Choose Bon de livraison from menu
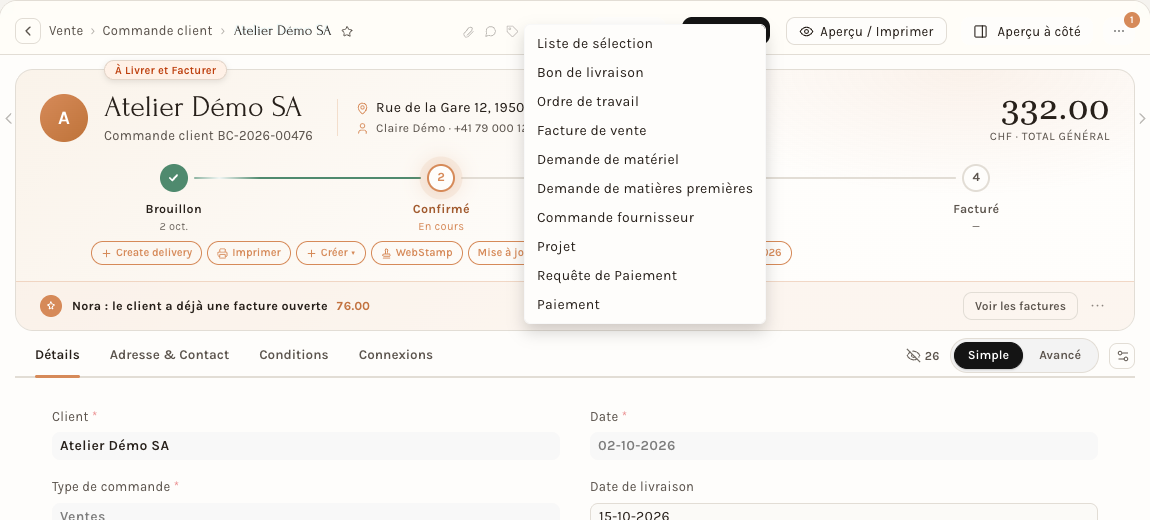 pyautogui.click(x=645, y=73)
